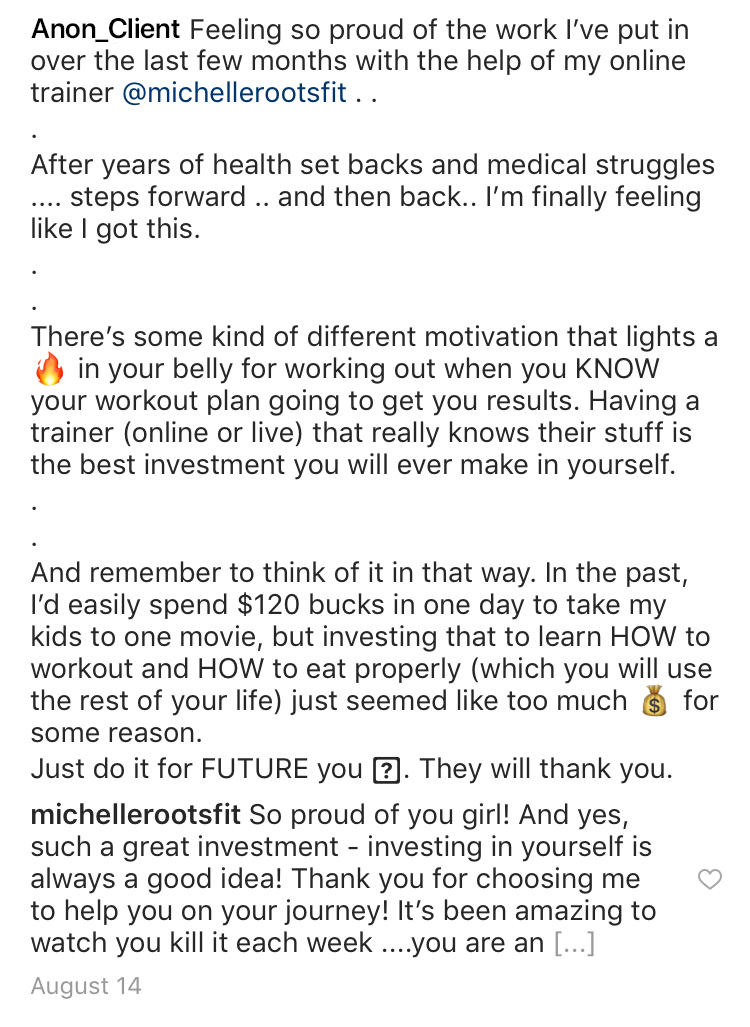
Task: Click the fire emoji in the caption
Action: (x=48, y=370)
